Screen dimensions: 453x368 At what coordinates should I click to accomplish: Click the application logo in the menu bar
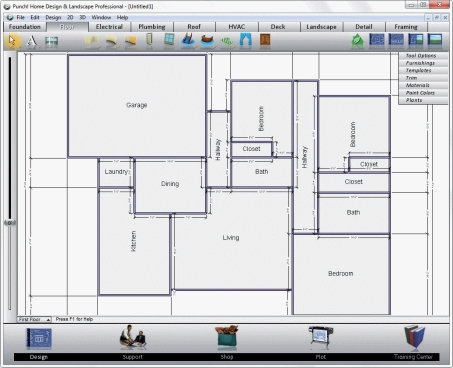pos(10,17)
